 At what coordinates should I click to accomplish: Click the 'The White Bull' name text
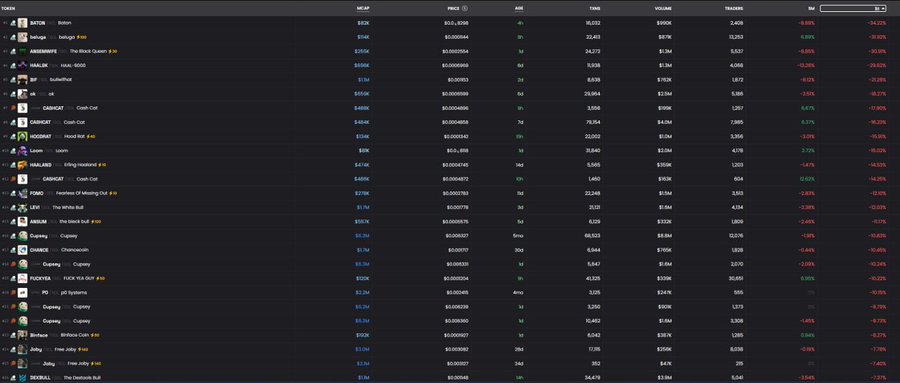click(x=68, y=207)
